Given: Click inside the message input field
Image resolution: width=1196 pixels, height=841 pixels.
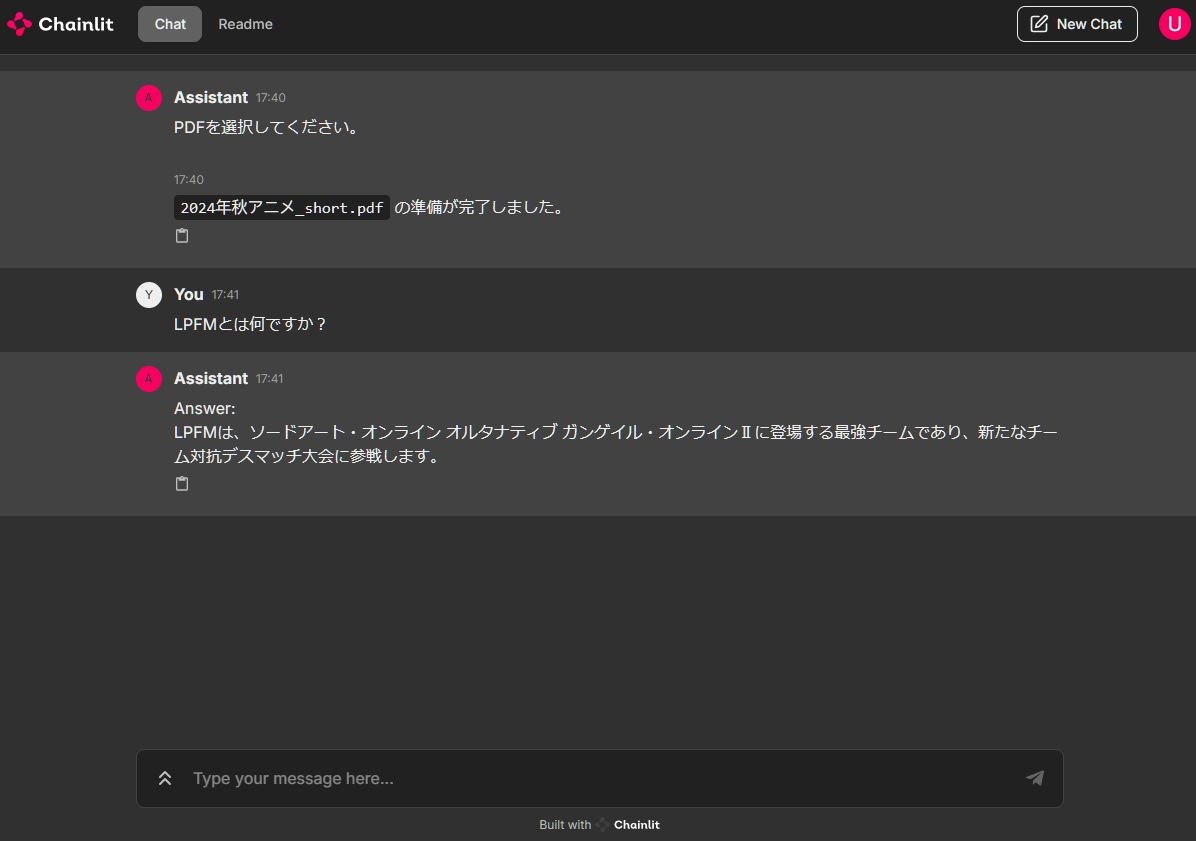Looking at the screenshot, I should [500, 778].
